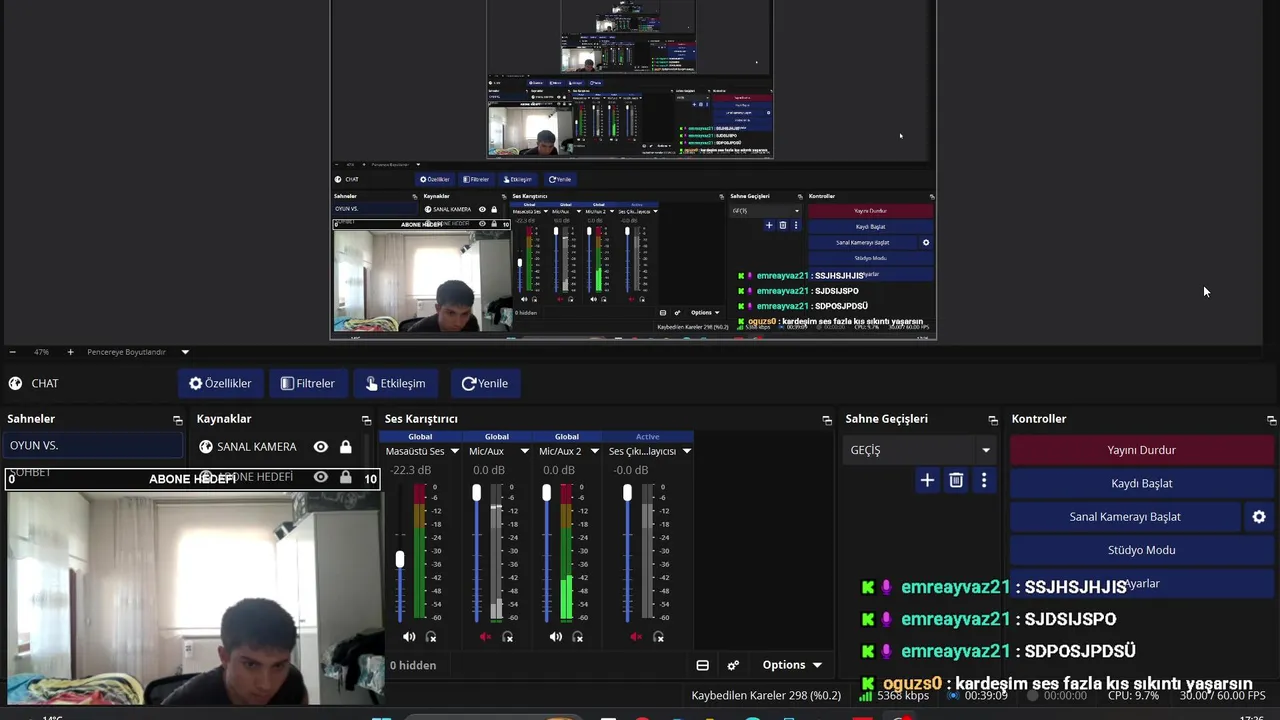Click the Etkileşim interact button
Image resolution: width=1280 pixels, height=720 pixels.
(395, 383)
